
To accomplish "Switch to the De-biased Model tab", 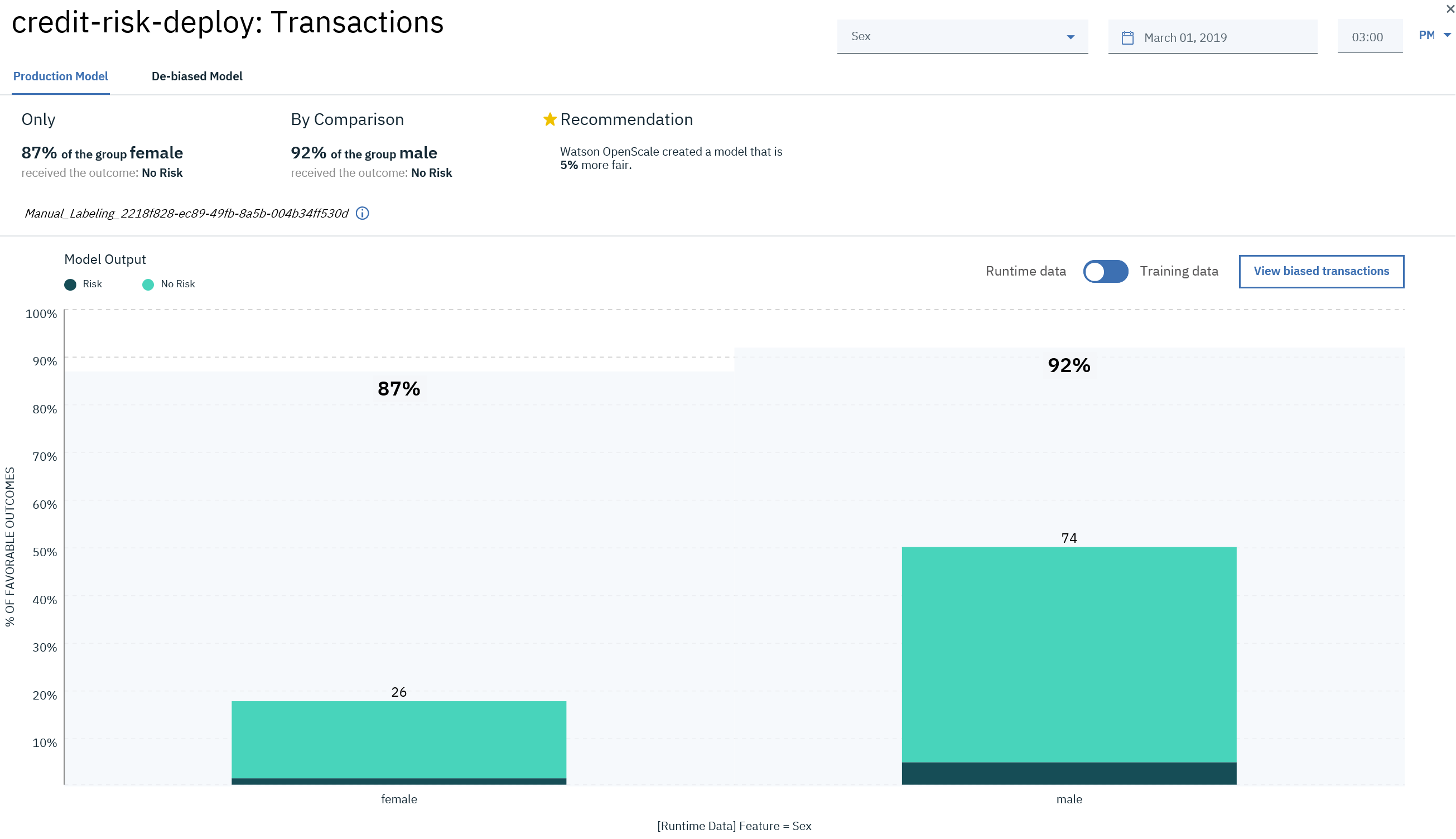I will 196,76.
